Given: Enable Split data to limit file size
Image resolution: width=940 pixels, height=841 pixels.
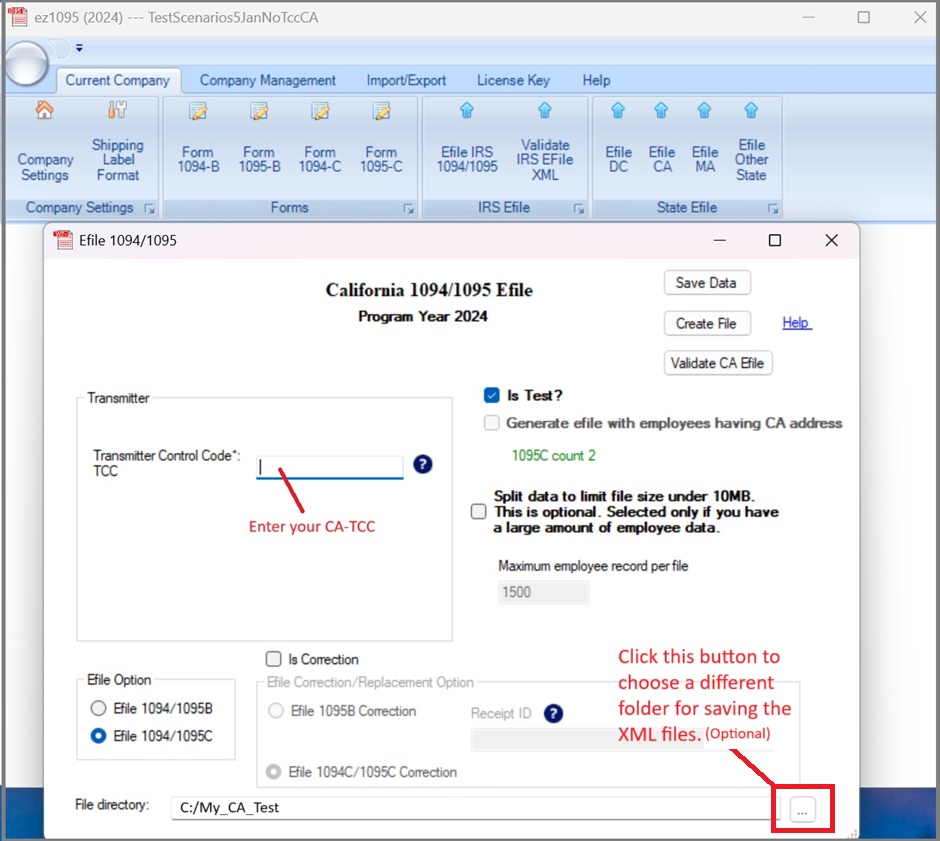Looking at the screenshot, I should pyautogui.click(x=479, y=511).
